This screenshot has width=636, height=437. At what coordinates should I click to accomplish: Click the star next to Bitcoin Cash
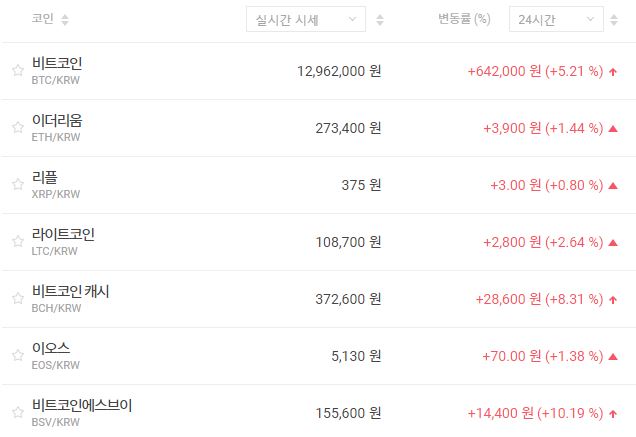pyautogui.click(x=17, y=298)
